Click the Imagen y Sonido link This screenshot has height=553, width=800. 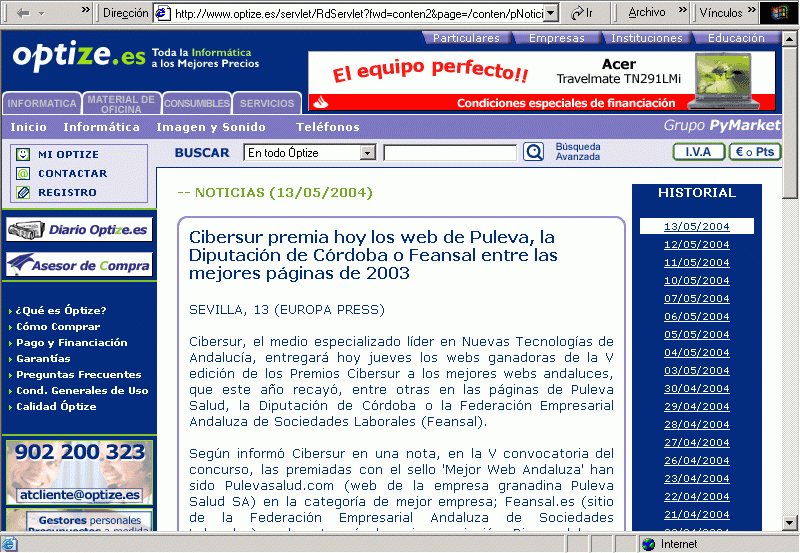click(211, 127)
